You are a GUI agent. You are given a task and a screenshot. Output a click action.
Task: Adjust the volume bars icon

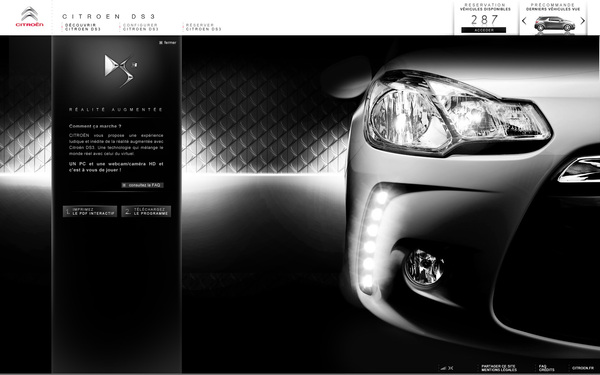pyautogui.click(x=443, y=368)
